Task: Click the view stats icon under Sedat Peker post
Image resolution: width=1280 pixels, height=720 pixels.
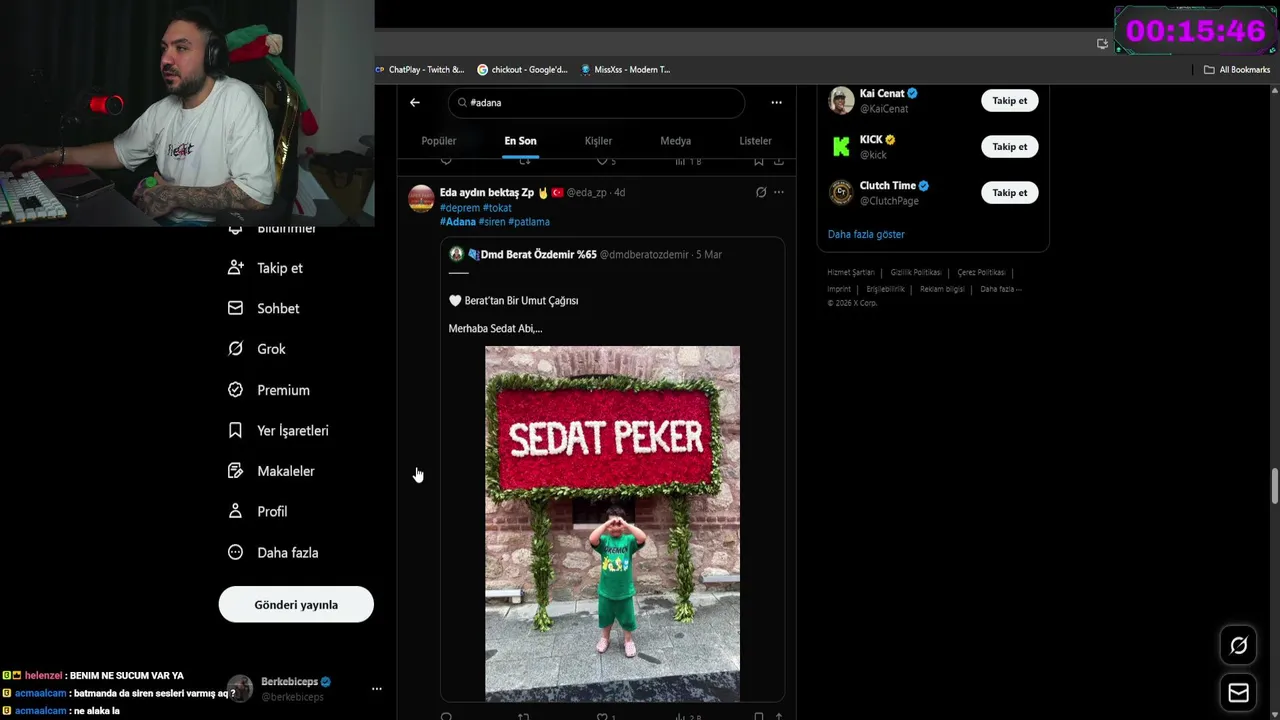Action: (680, 716)
